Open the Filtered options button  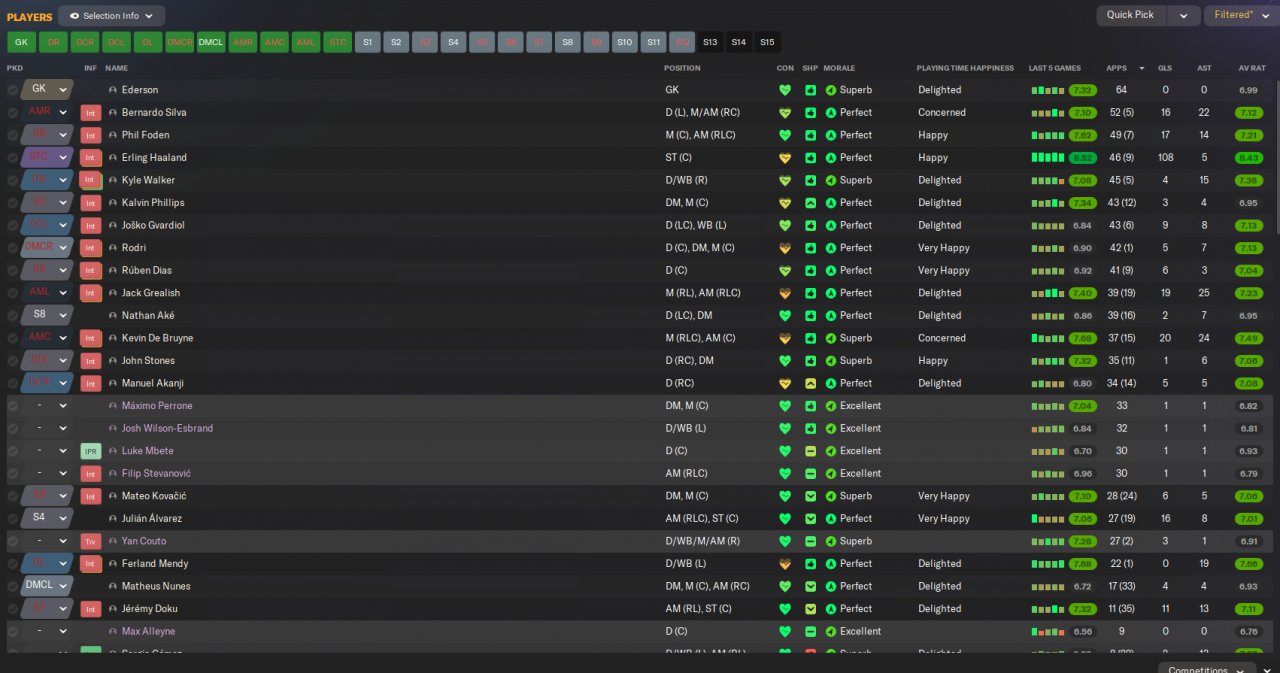(x=1241, y=15)
